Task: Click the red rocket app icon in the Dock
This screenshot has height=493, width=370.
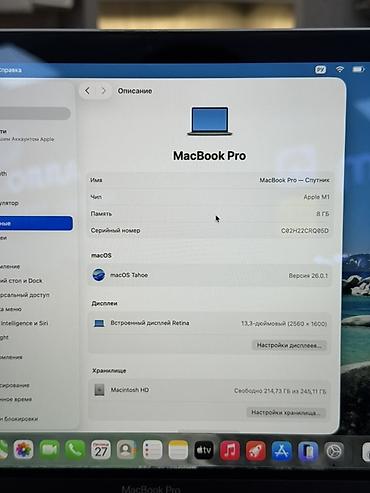Action: point(256,451)
